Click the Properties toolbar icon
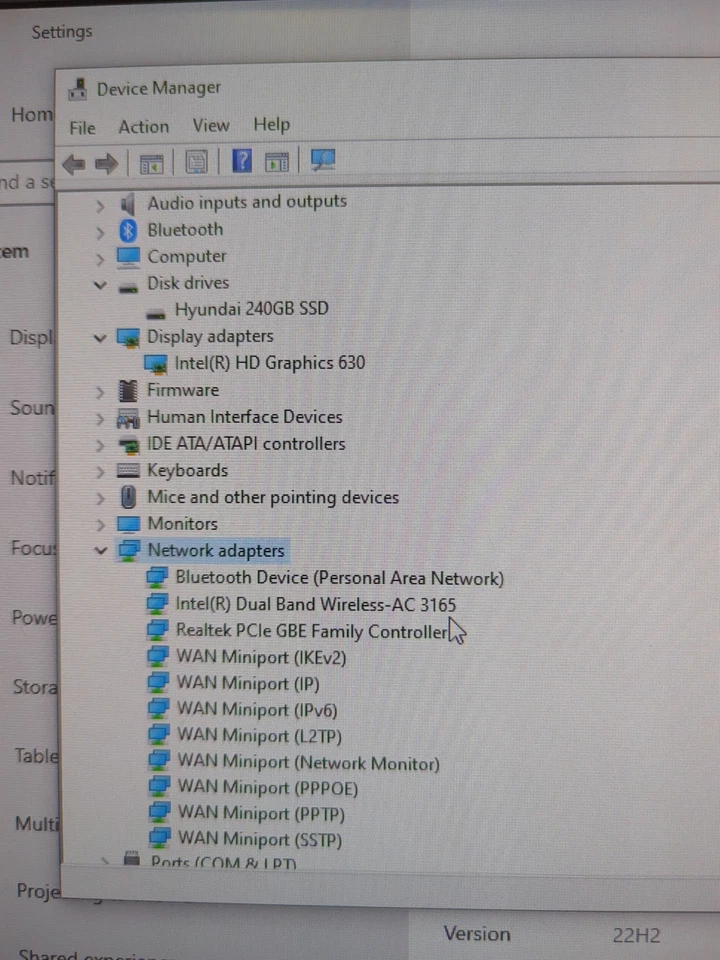720x960 pixels. pos(196,163)
